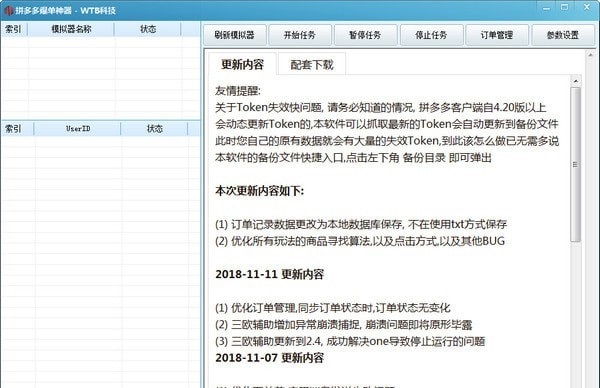Pause tasks using 暂停任务 button

click(365, 35)
